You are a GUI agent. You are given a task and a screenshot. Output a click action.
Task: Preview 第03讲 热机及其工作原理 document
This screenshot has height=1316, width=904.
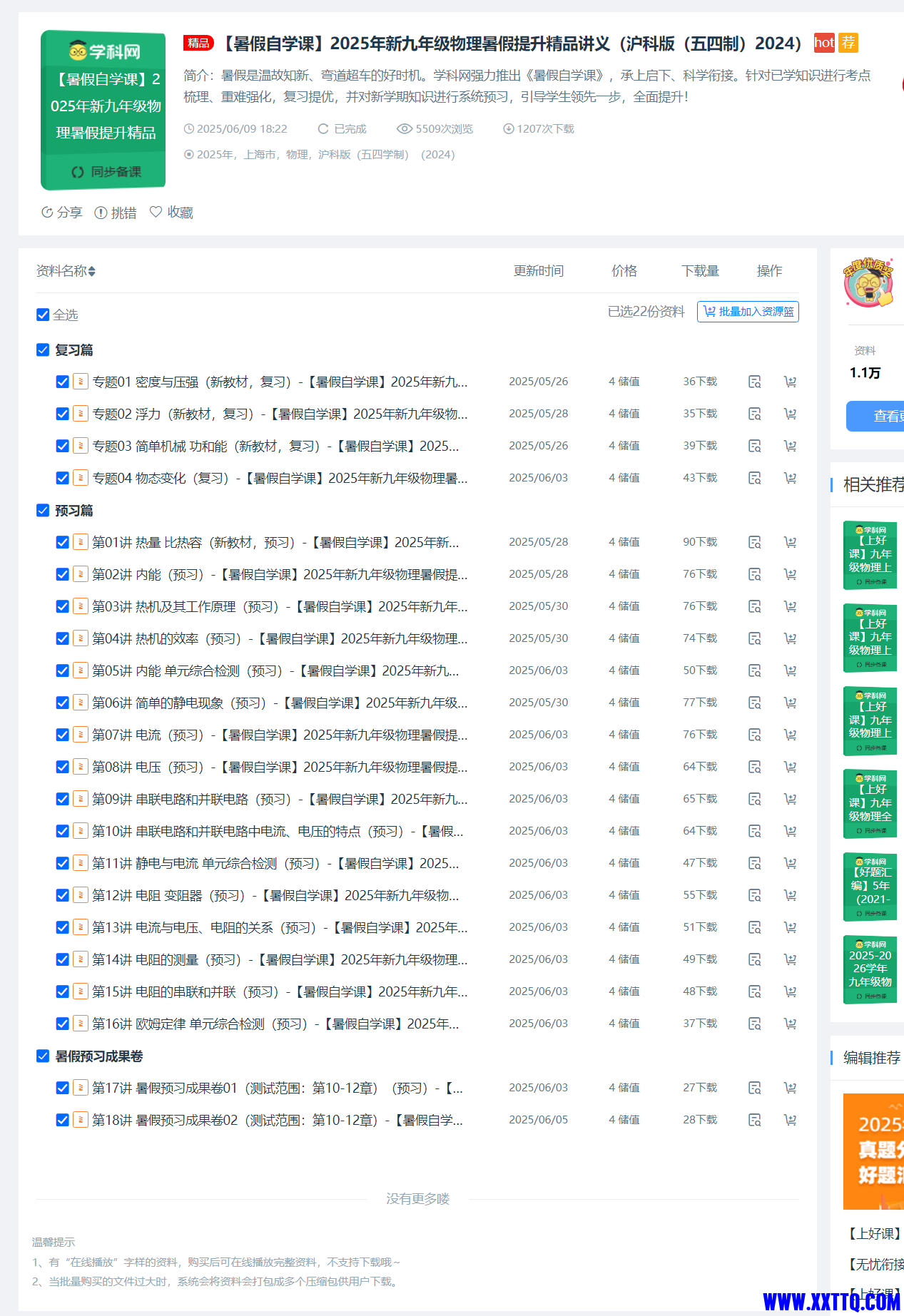click(754, 606)
